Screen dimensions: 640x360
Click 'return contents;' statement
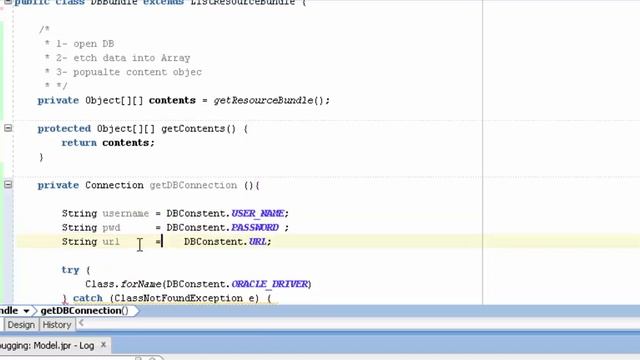(108, 143)
